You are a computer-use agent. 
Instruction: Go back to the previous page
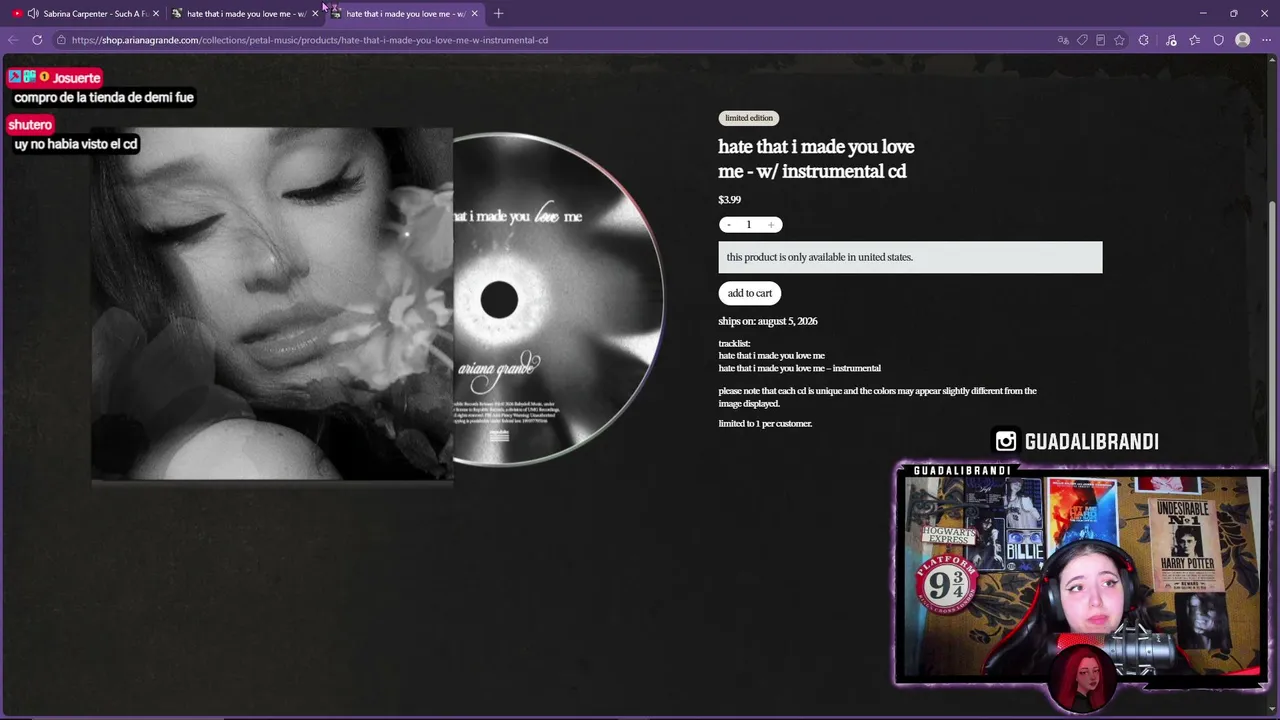pos(13,40)
